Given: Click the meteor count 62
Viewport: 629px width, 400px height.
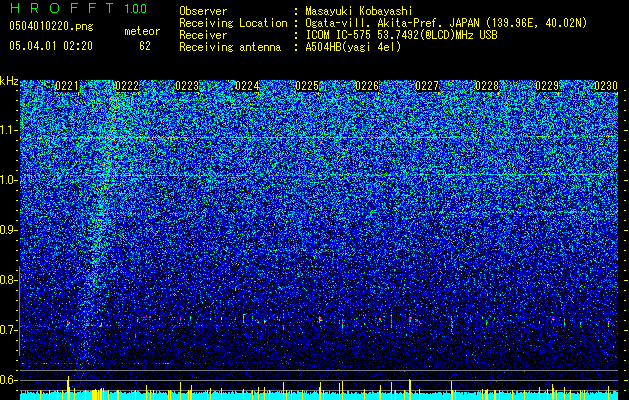Looking at the screenshot, I should [145, 46].
